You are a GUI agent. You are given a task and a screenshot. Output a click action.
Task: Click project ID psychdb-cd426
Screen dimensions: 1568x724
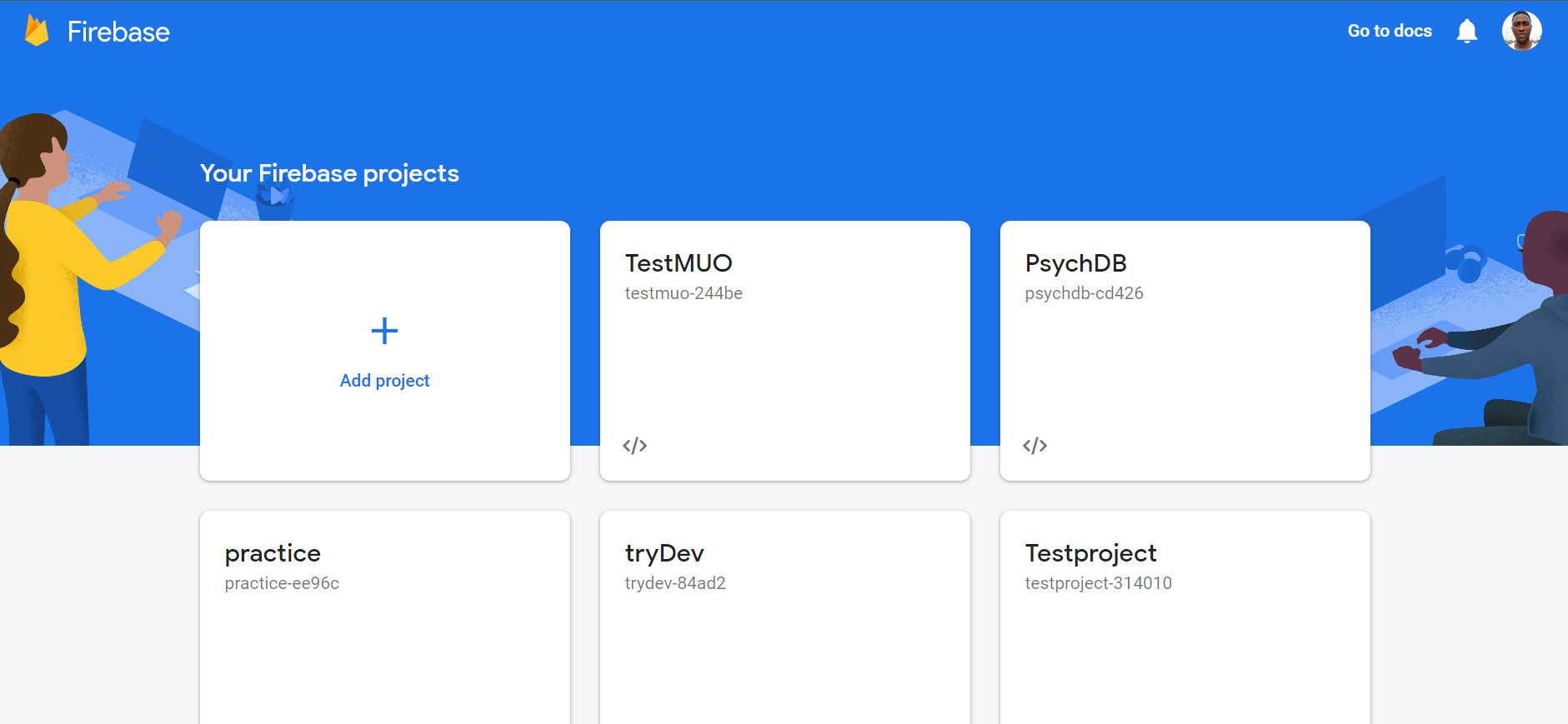(x=1084, y=293)
